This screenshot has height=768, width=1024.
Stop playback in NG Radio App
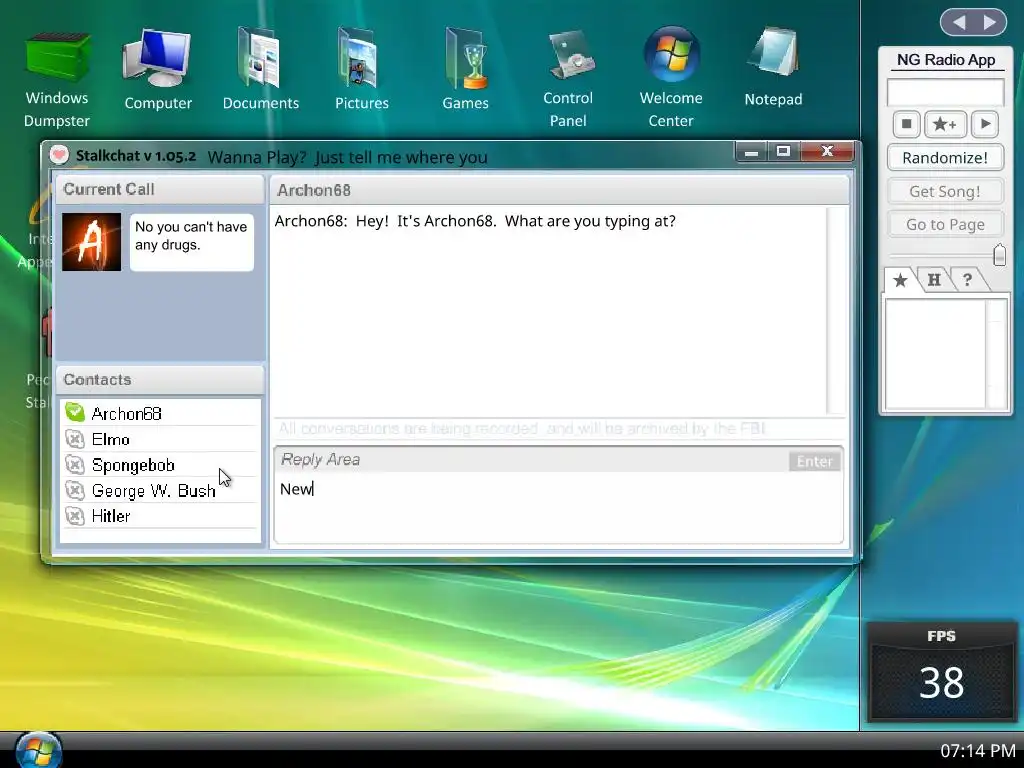(x=906, y=124)
